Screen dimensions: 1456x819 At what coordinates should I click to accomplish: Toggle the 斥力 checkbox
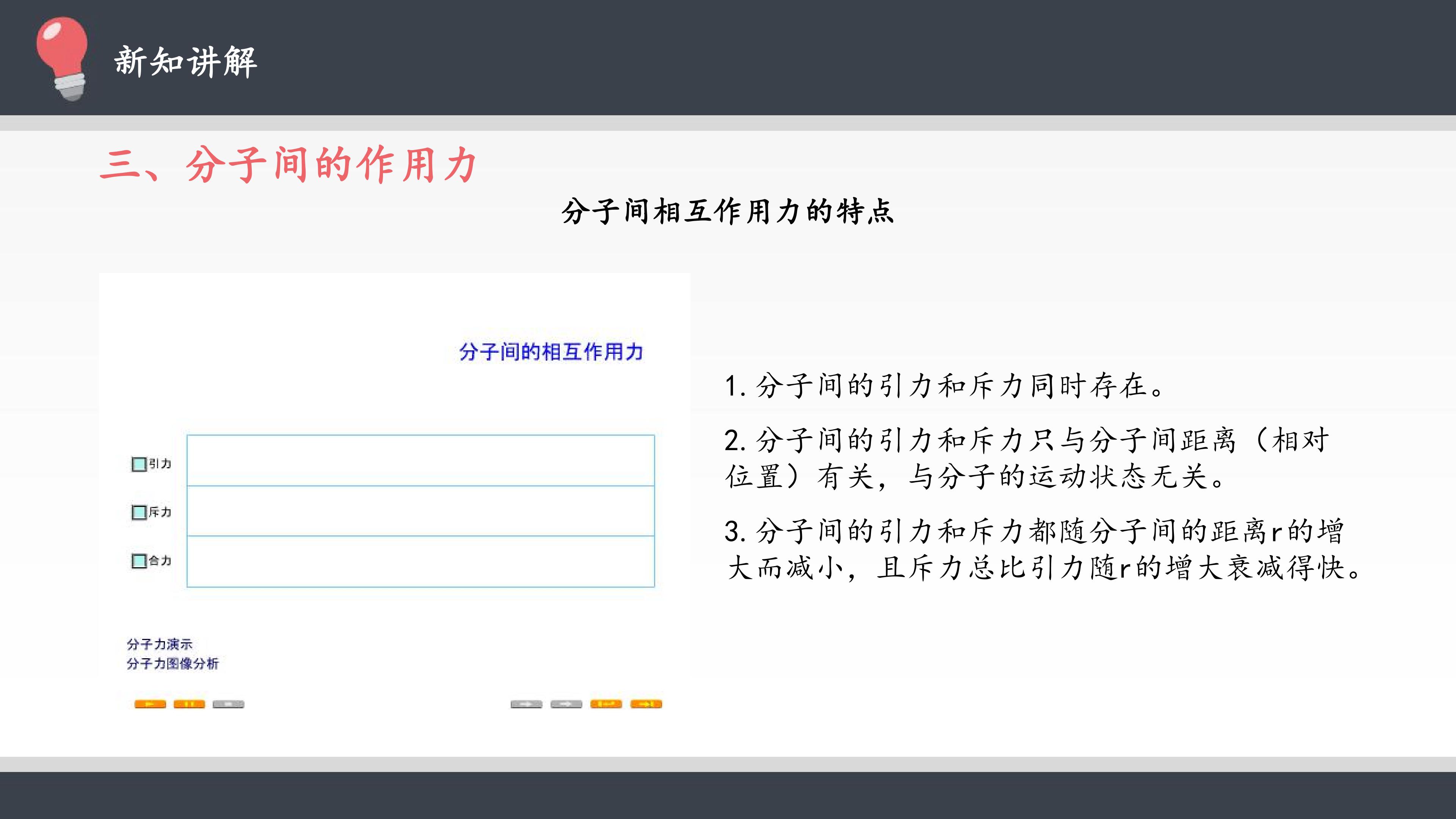(139, 512)
